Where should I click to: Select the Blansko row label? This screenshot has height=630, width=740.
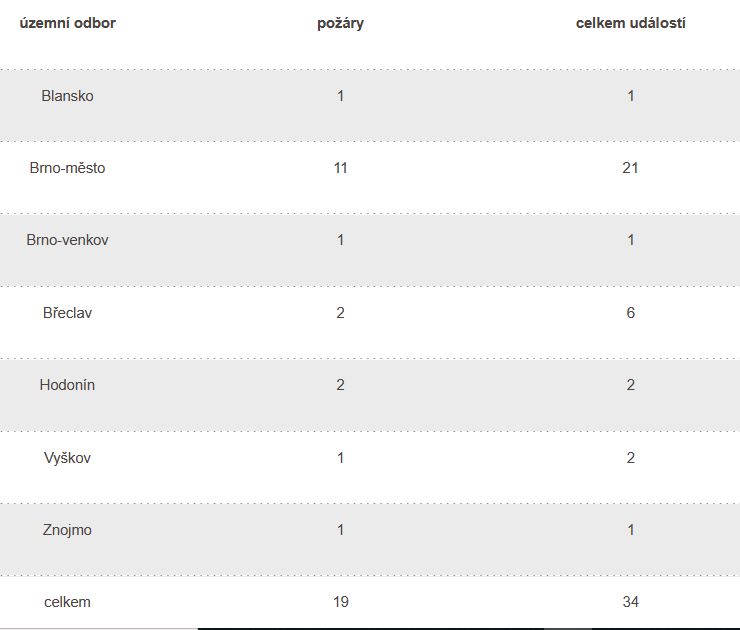[67, 96]
